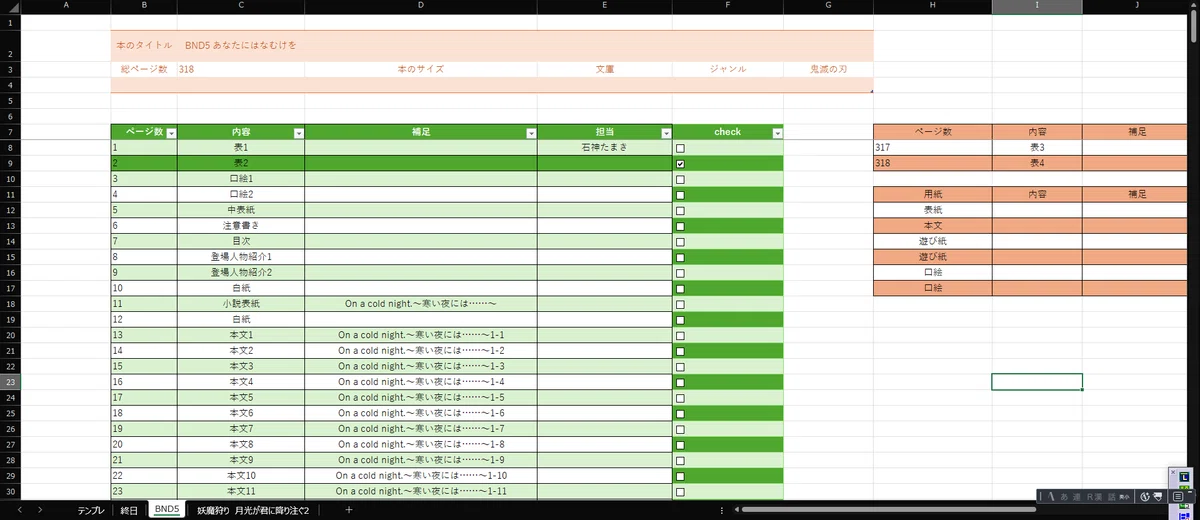Select the 小説表紙 cell
This screenshot has width=1200, height=520.
click(241, 304)
